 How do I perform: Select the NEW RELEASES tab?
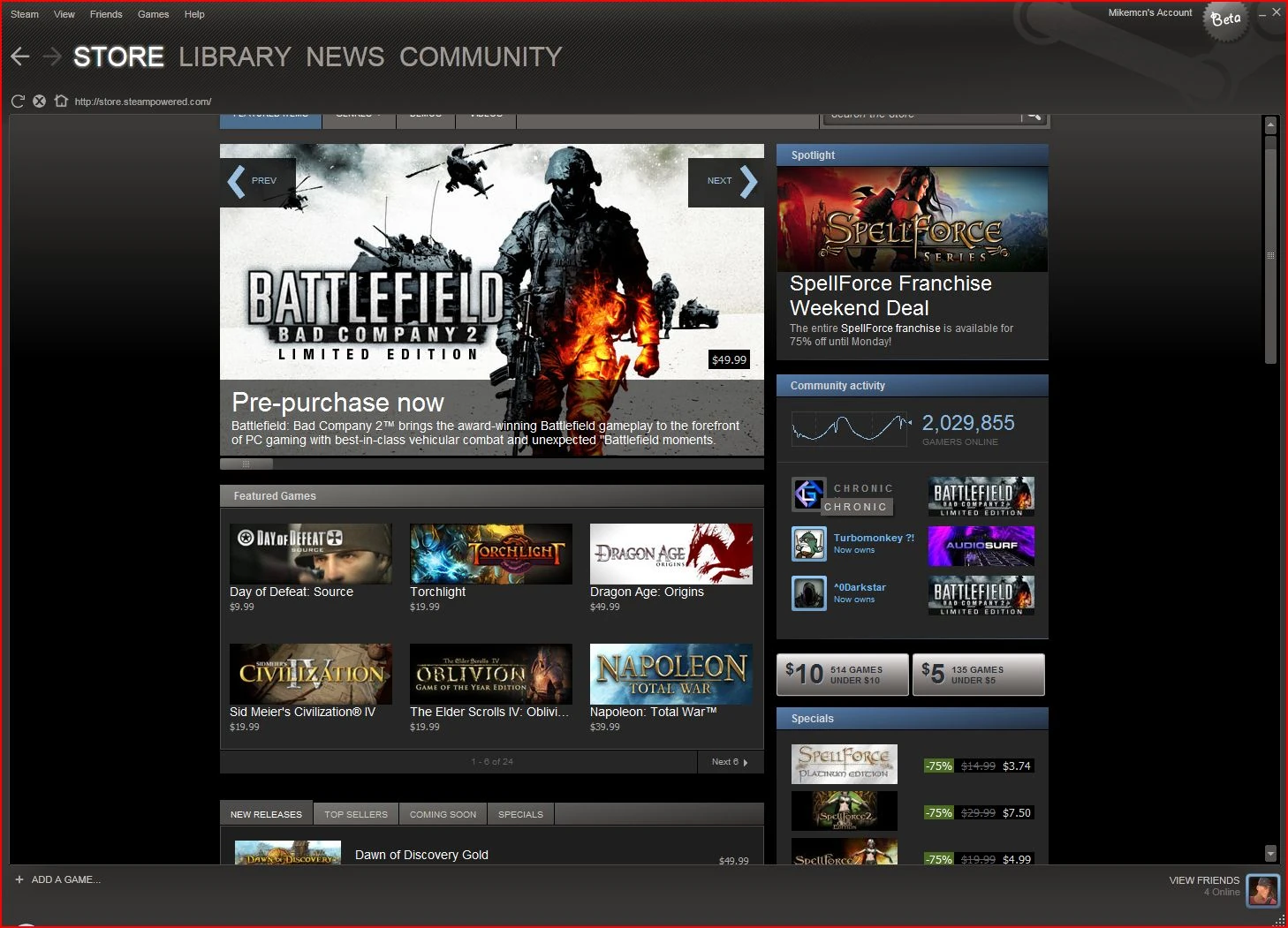[x=266, y=814]
